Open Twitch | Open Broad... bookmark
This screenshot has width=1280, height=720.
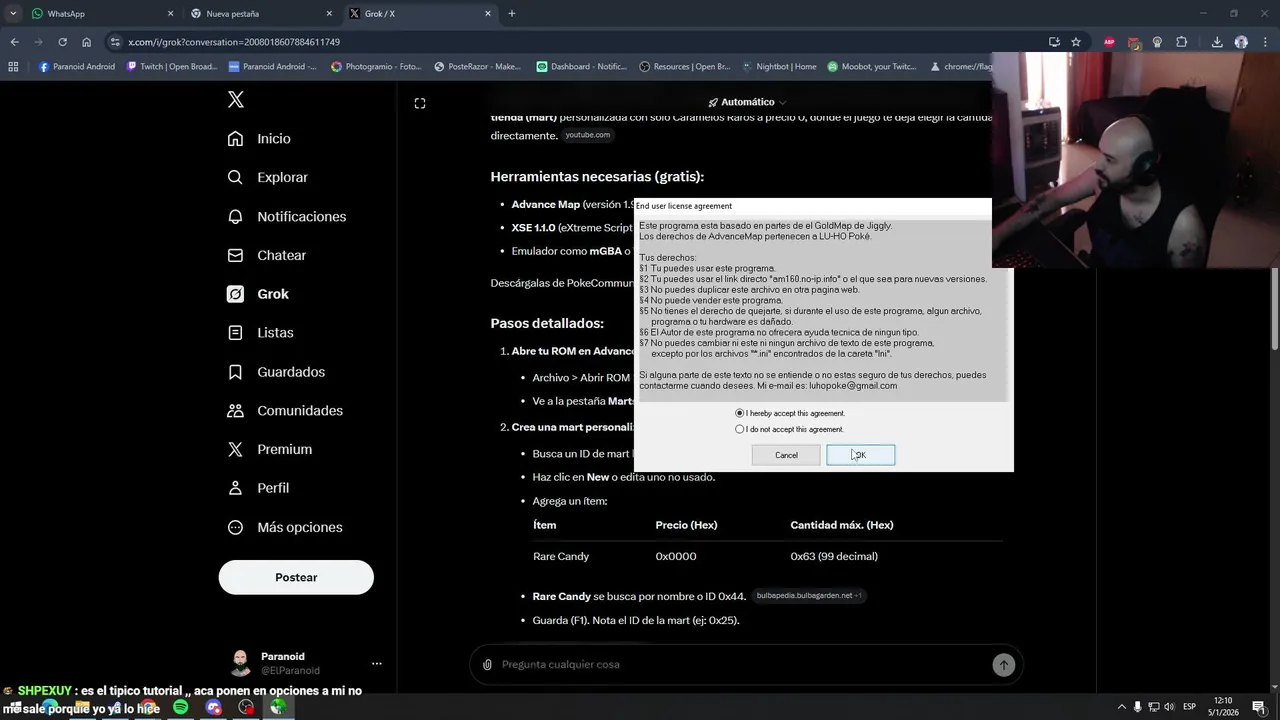click(x=172, y=67)
